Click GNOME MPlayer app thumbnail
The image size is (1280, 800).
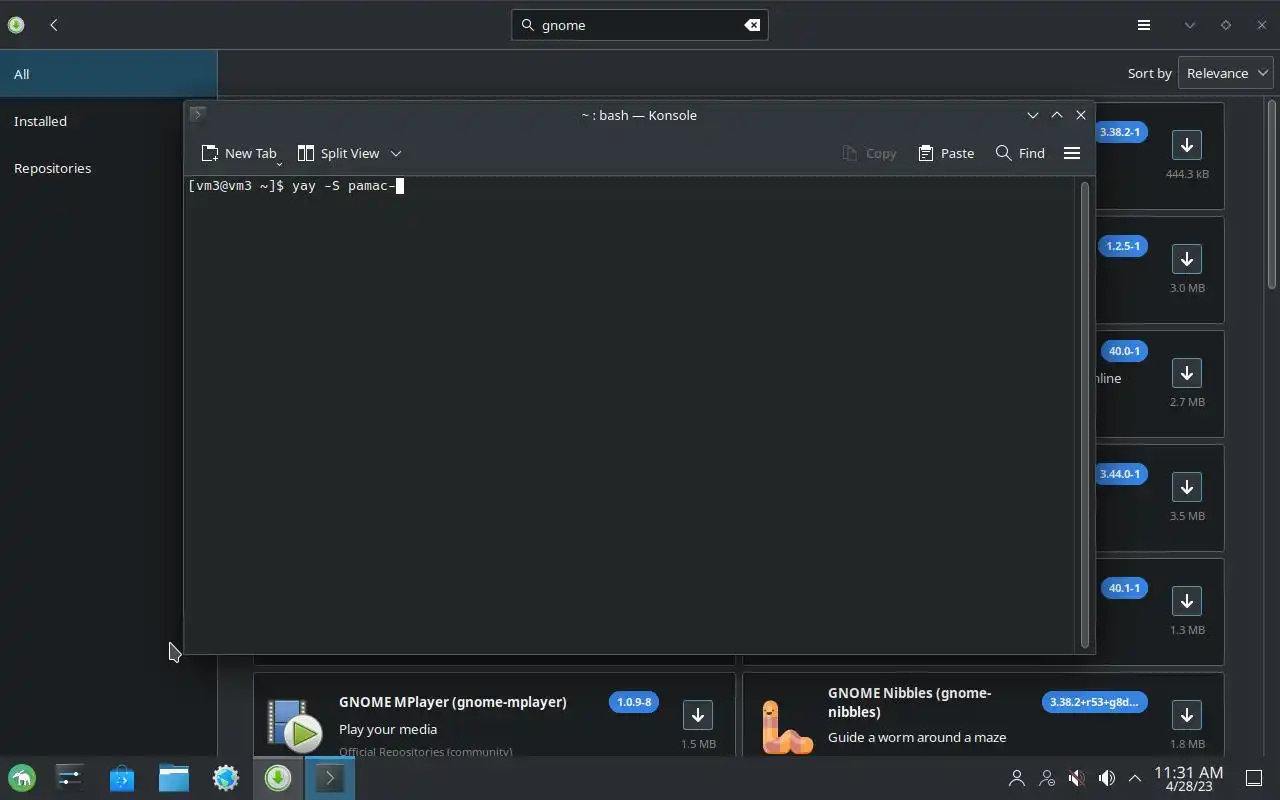[x=294, y=725]
